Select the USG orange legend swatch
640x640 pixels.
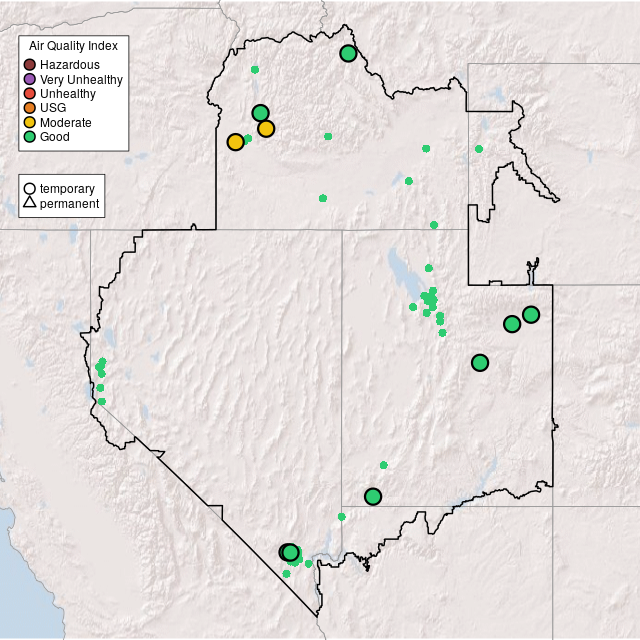tap(30, 107)
